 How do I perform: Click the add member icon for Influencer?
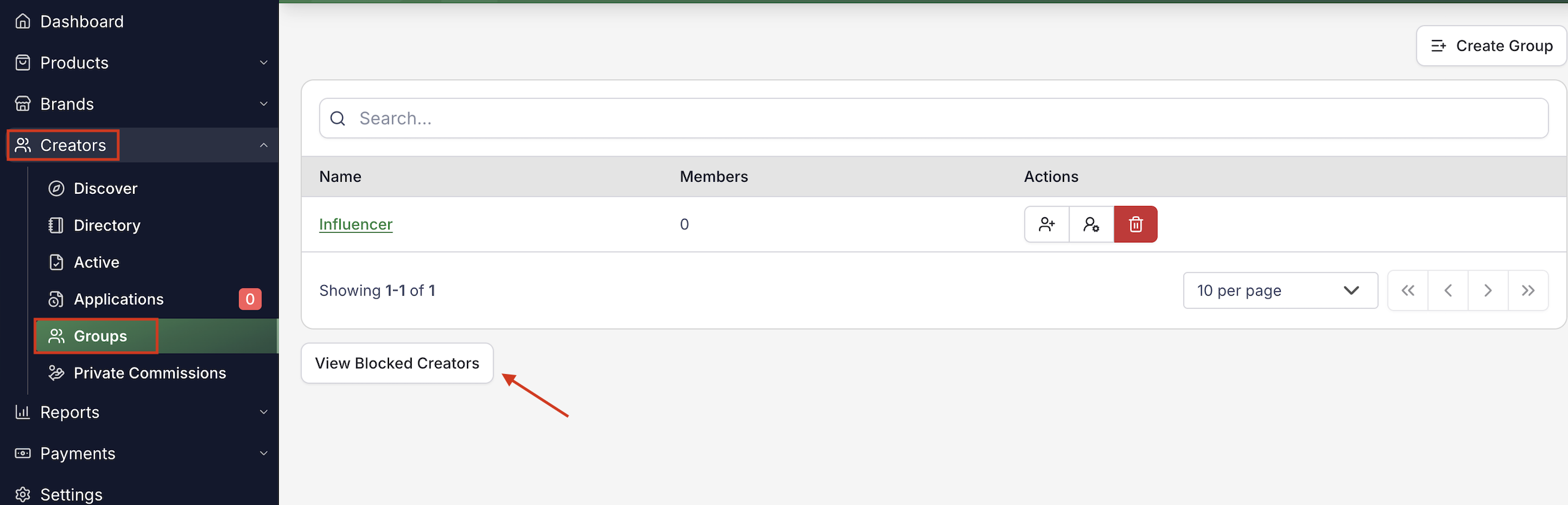click(x=1046, y=224)
